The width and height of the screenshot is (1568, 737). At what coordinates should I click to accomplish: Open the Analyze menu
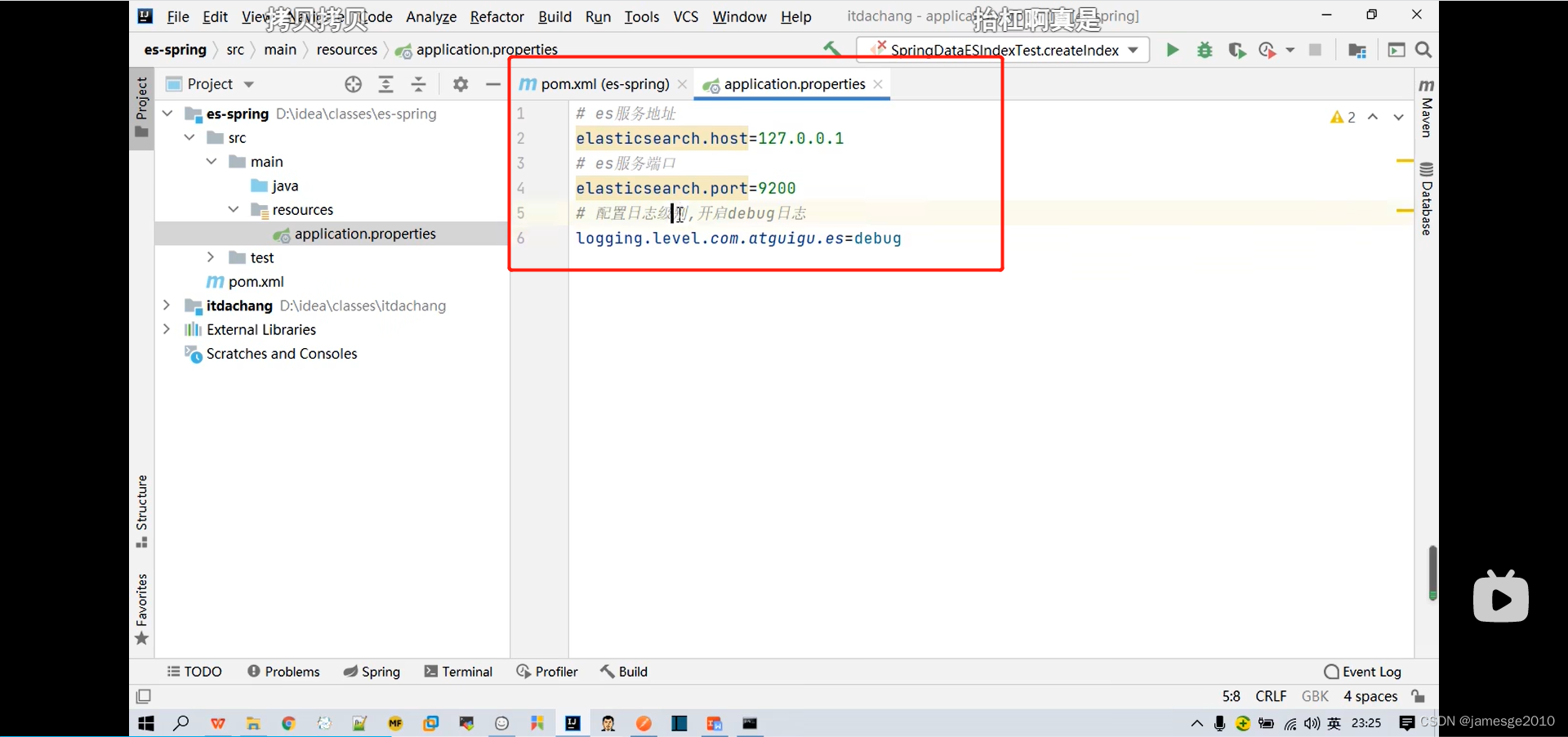(431, 16)
